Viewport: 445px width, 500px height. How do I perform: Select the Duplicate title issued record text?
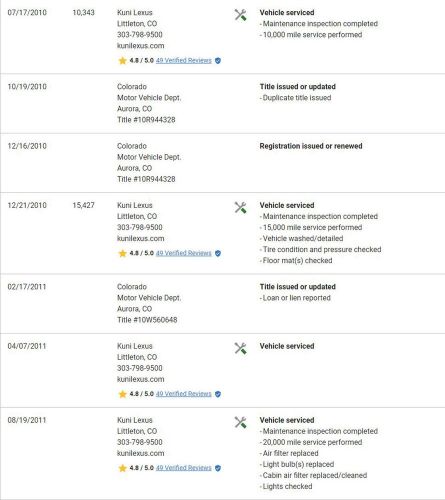click(x=297, y=98)
